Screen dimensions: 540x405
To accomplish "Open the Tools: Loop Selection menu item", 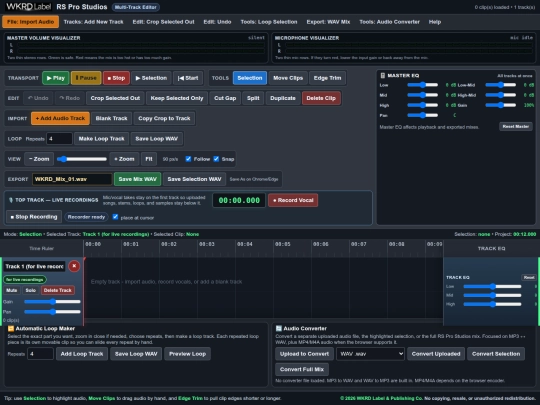I will coord(269,22).
